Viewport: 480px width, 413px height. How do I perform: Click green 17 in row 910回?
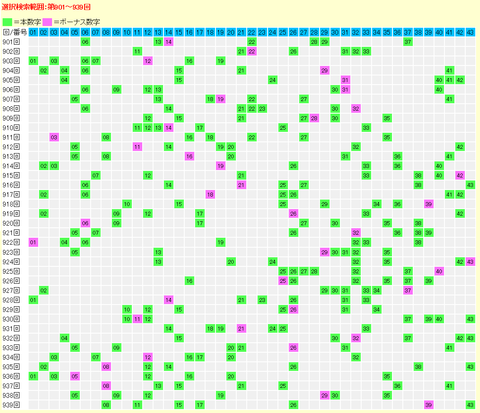(200, 128)
